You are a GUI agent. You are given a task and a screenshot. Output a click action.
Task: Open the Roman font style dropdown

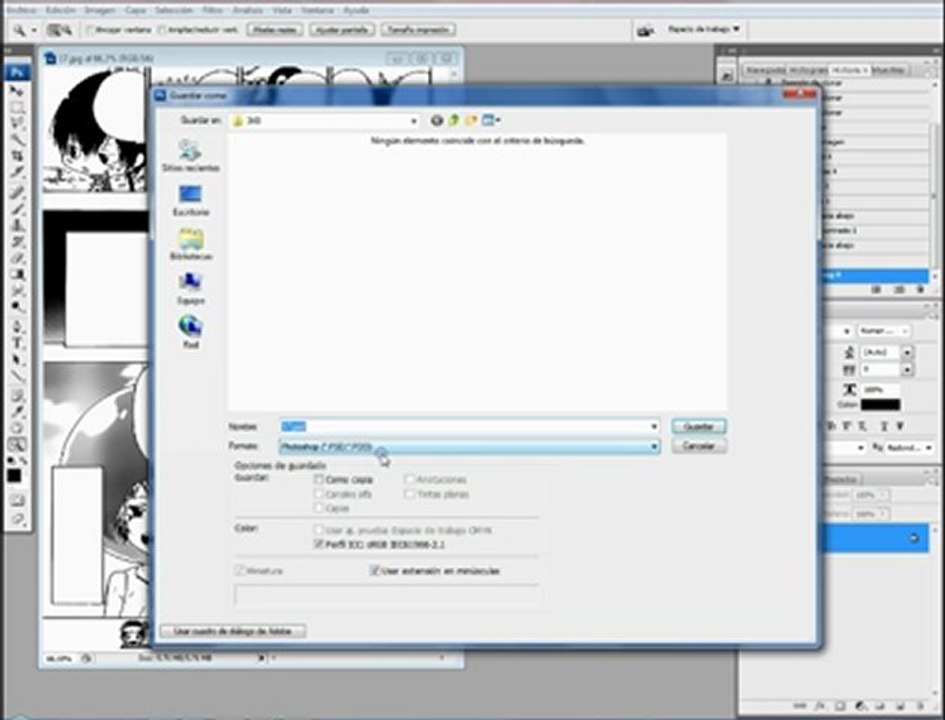click(x=884, y=331)
